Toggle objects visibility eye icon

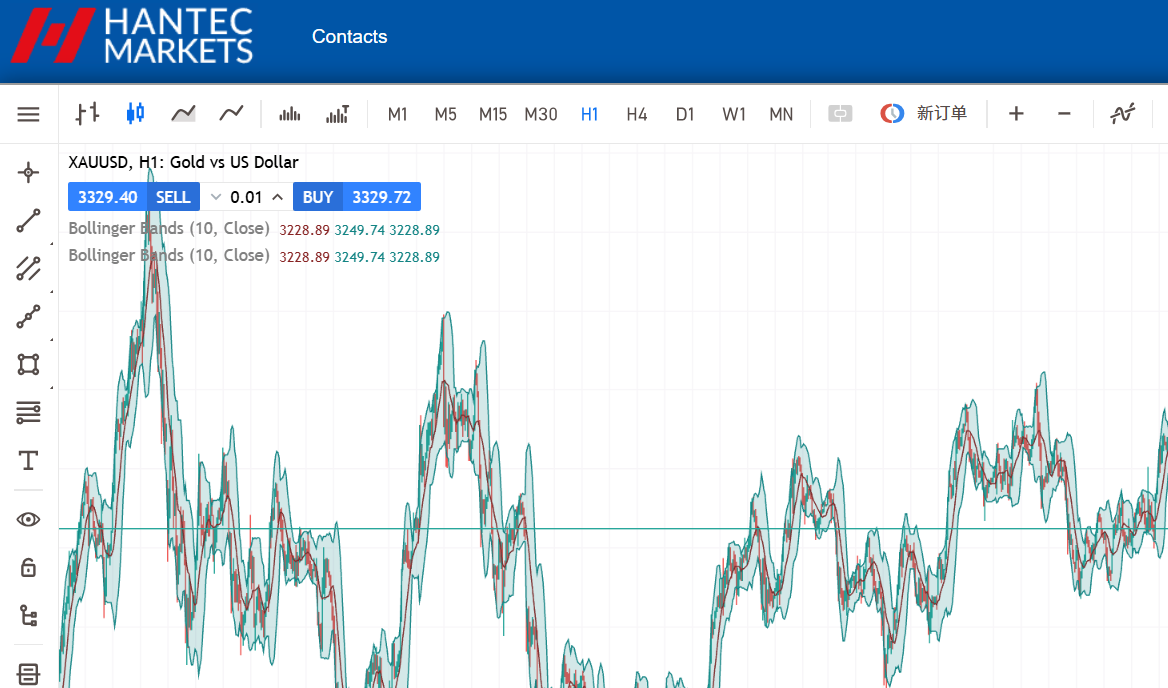(x=28, y=519)
